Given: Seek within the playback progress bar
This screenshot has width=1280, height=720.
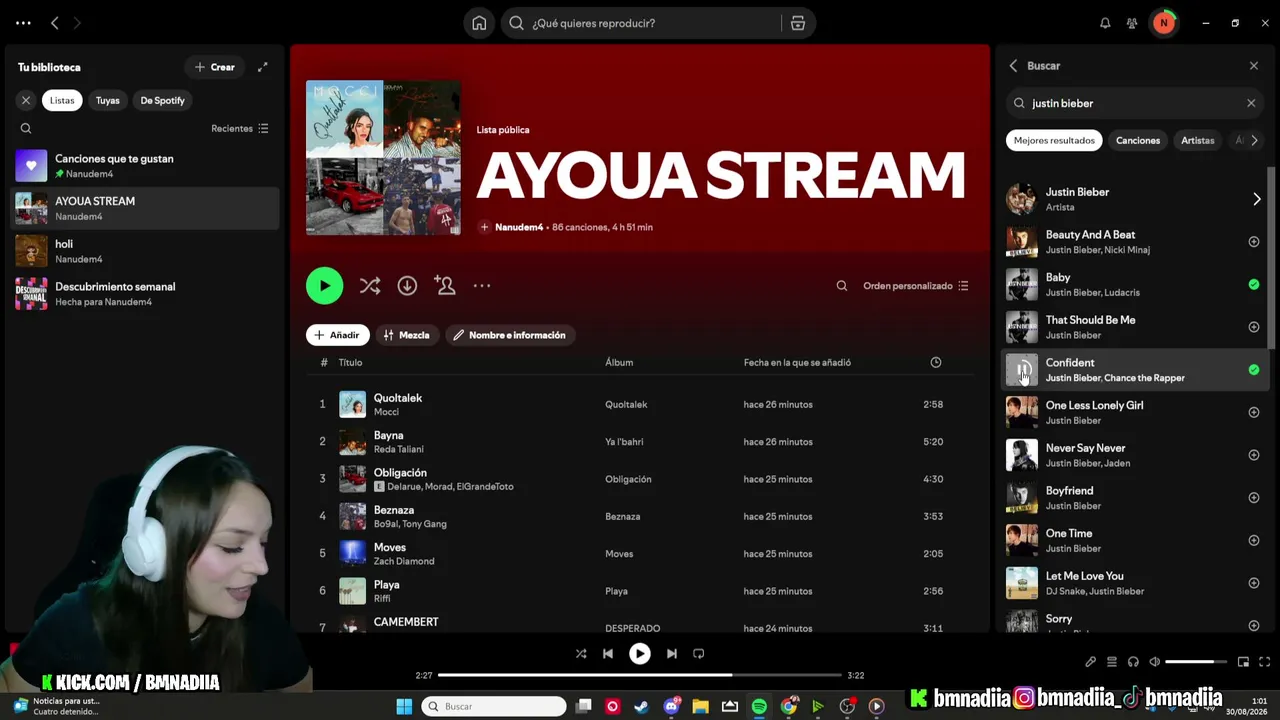Looking at the screenshot, I should click(x=640, y=675).
